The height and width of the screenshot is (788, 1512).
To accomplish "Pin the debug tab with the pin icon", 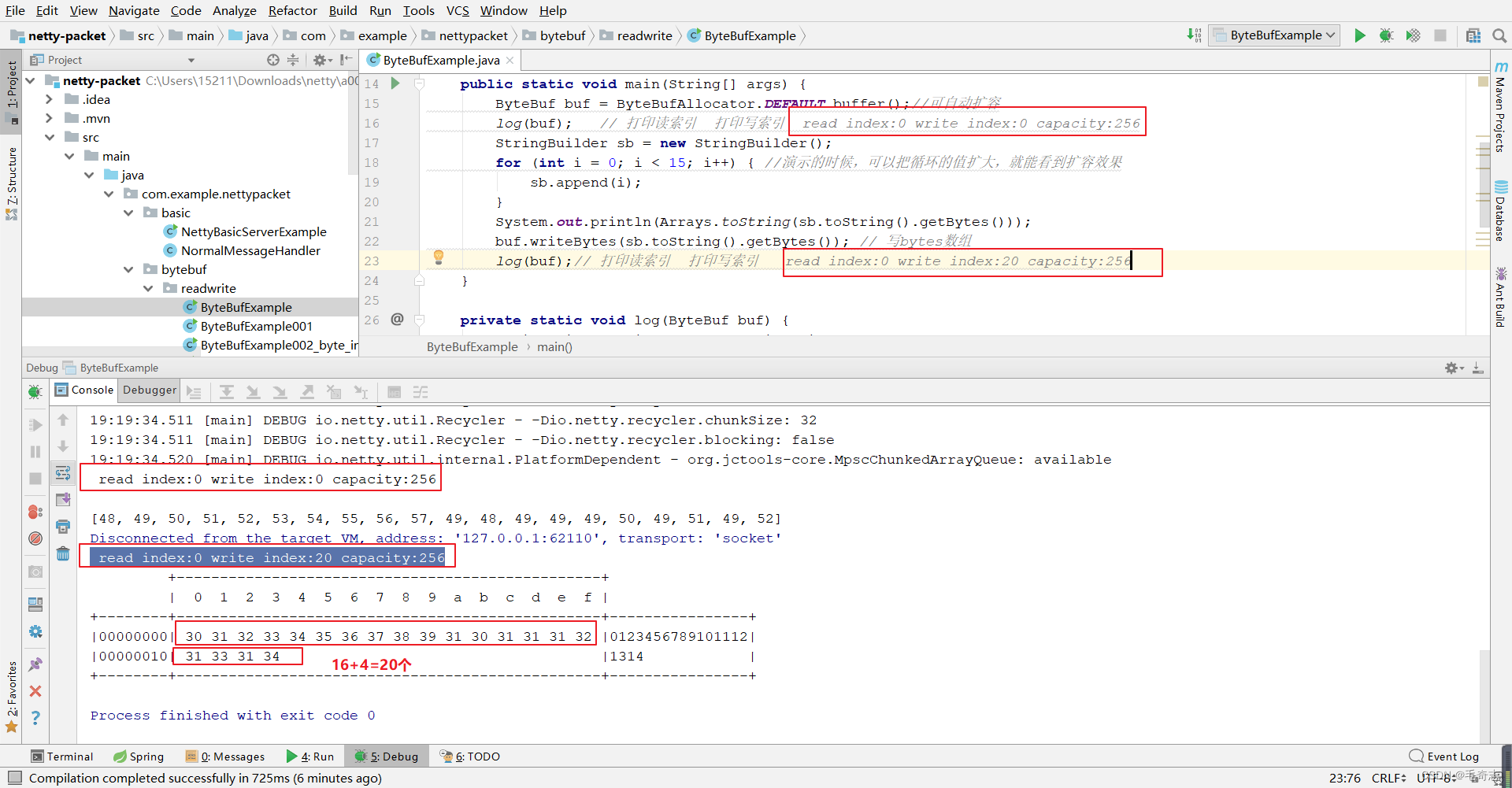I will [35, 665].
